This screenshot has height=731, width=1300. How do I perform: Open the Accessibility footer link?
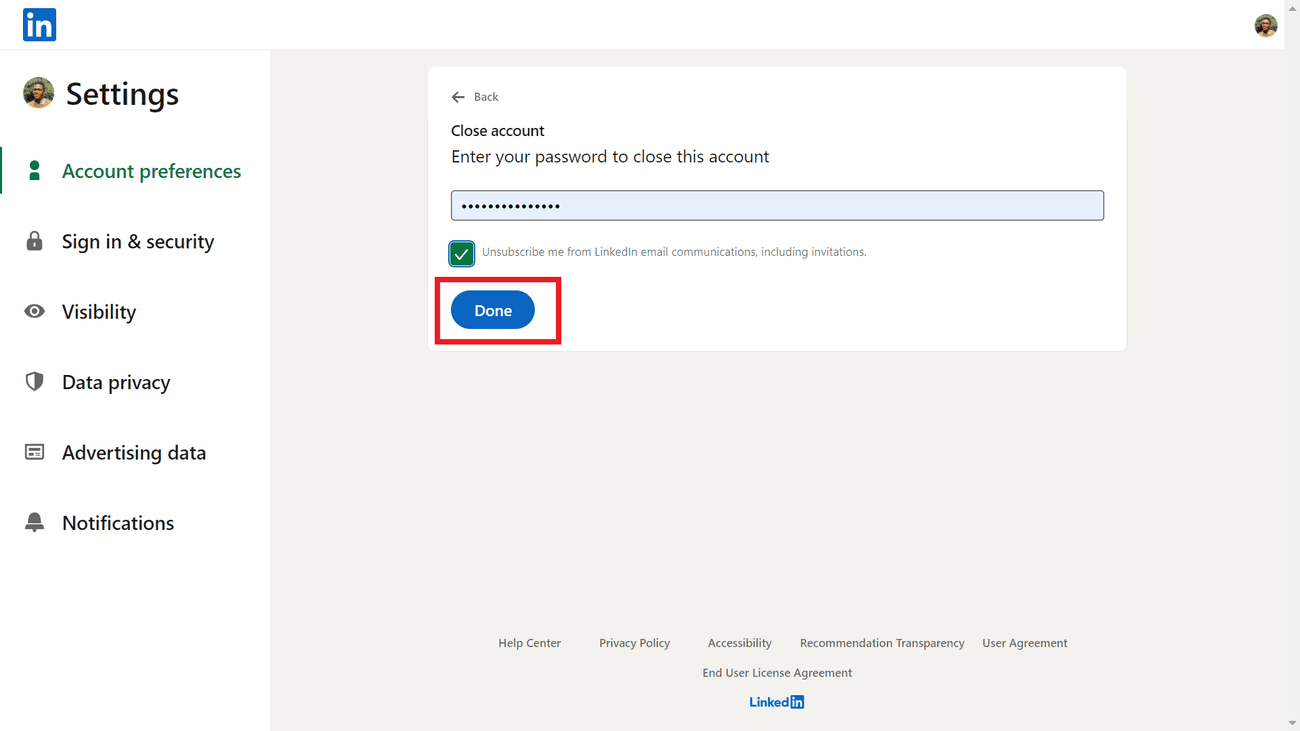(739, 643)
